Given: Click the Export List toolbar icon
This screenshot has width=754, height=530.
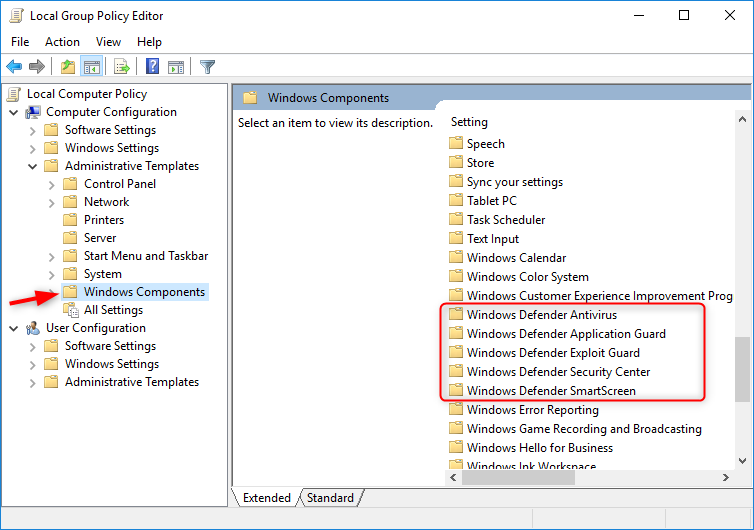Looking at the screenshot, I should (x=122, y=67).
